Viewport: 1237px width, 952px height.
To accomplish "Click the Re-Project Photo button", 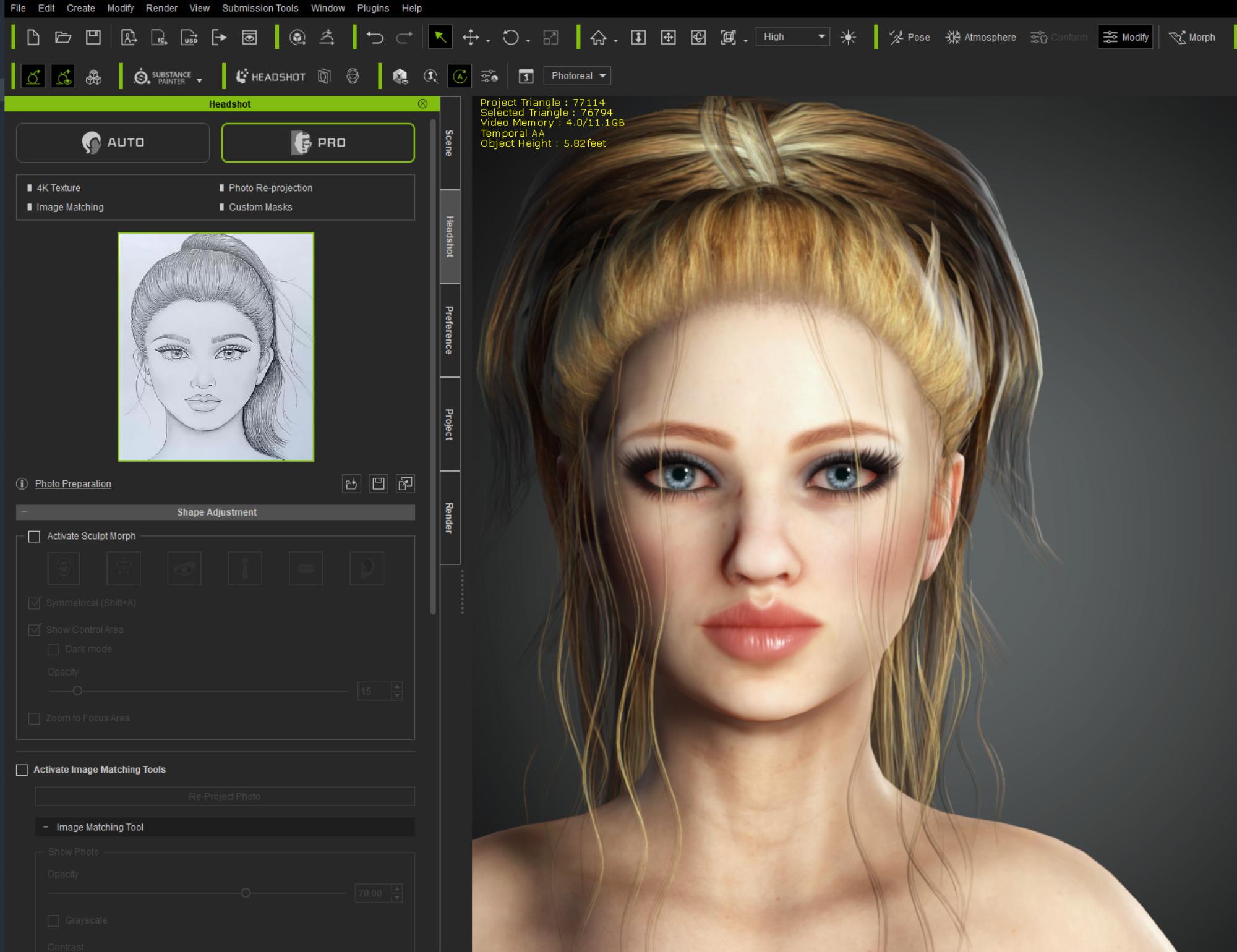I will click(x=225, y=797).
